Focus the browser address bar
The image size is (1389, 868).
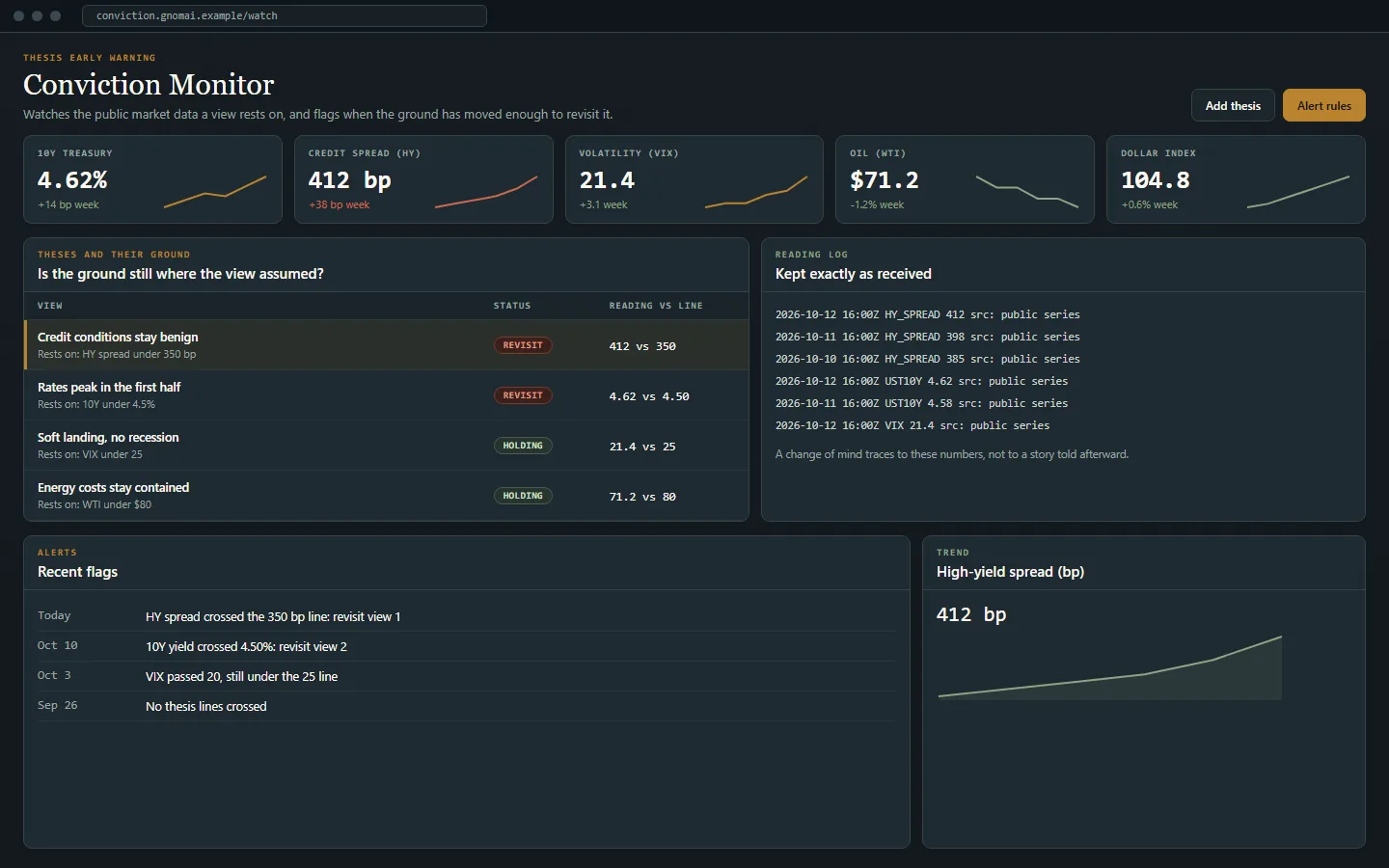(285, 15)
